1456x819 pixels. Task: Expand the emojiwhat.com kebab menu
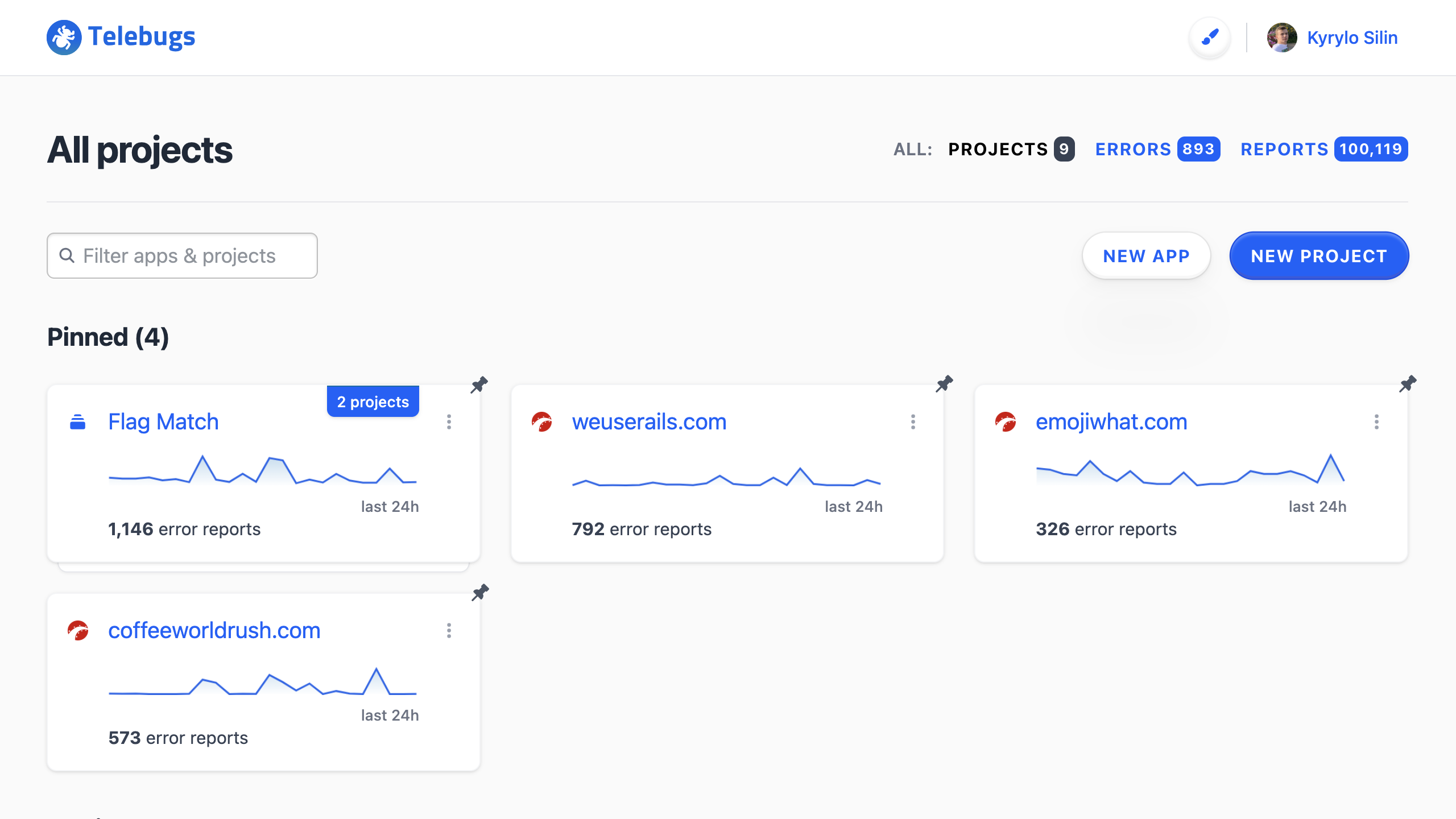1376,422
